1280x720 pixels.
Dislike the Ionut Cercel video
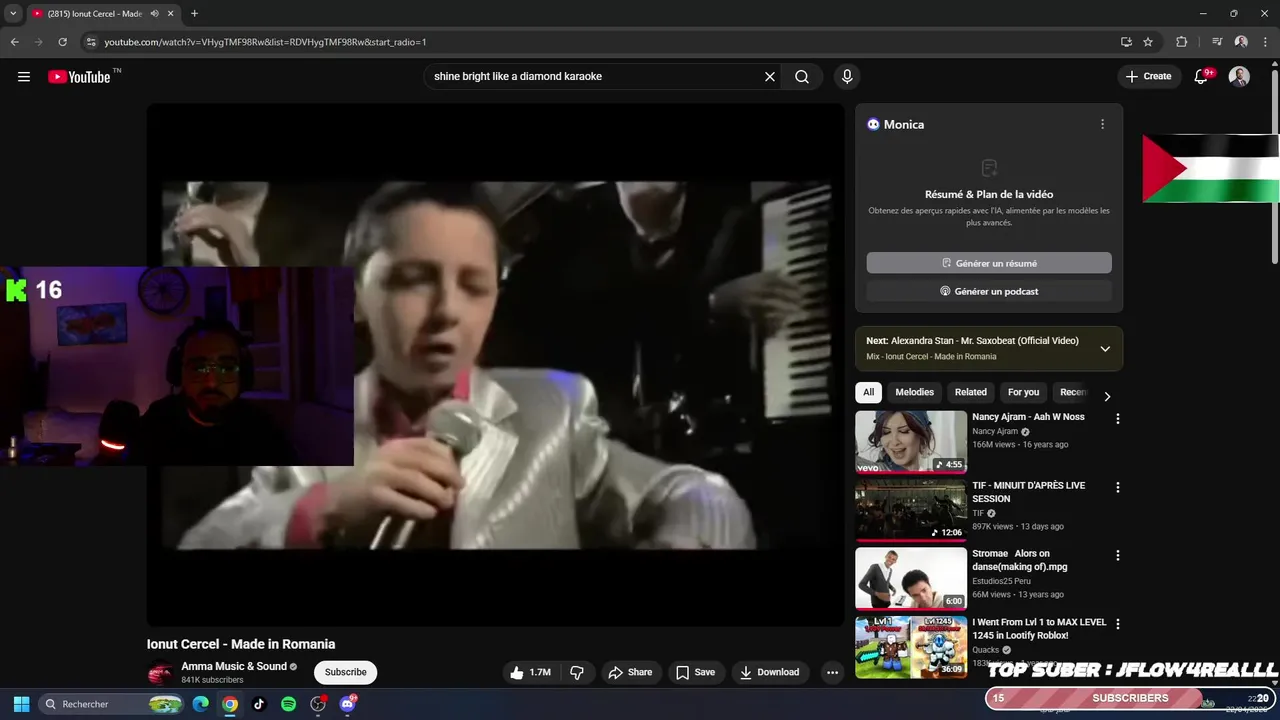(x=577, y=673)
